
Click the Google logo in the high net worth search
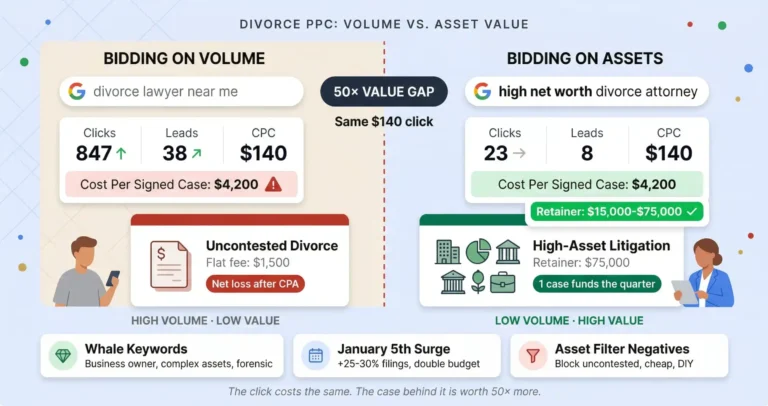483,92
